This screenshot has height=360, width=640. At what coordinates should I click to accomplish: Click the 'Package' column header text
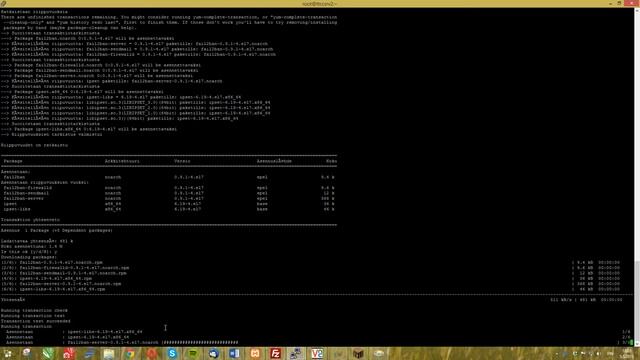13,161
